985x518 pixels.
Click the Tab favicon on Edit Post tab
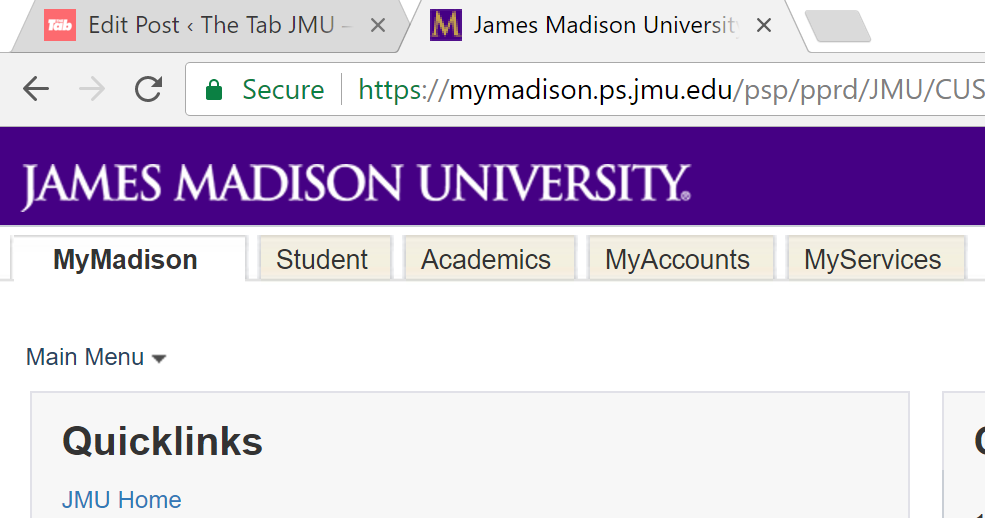[x=60, y=25]
